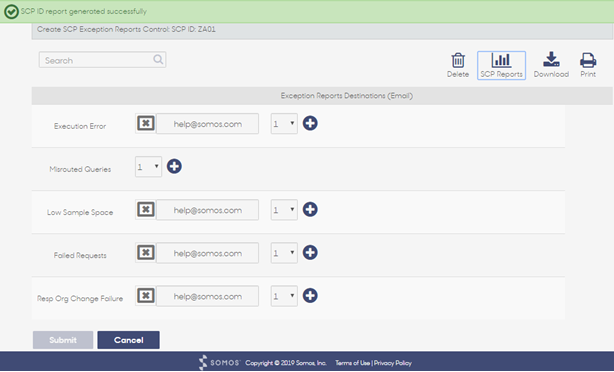Open SCP Reports chart icon
The height and width of the screenshot is (372, 614).
tap(501, 60)
